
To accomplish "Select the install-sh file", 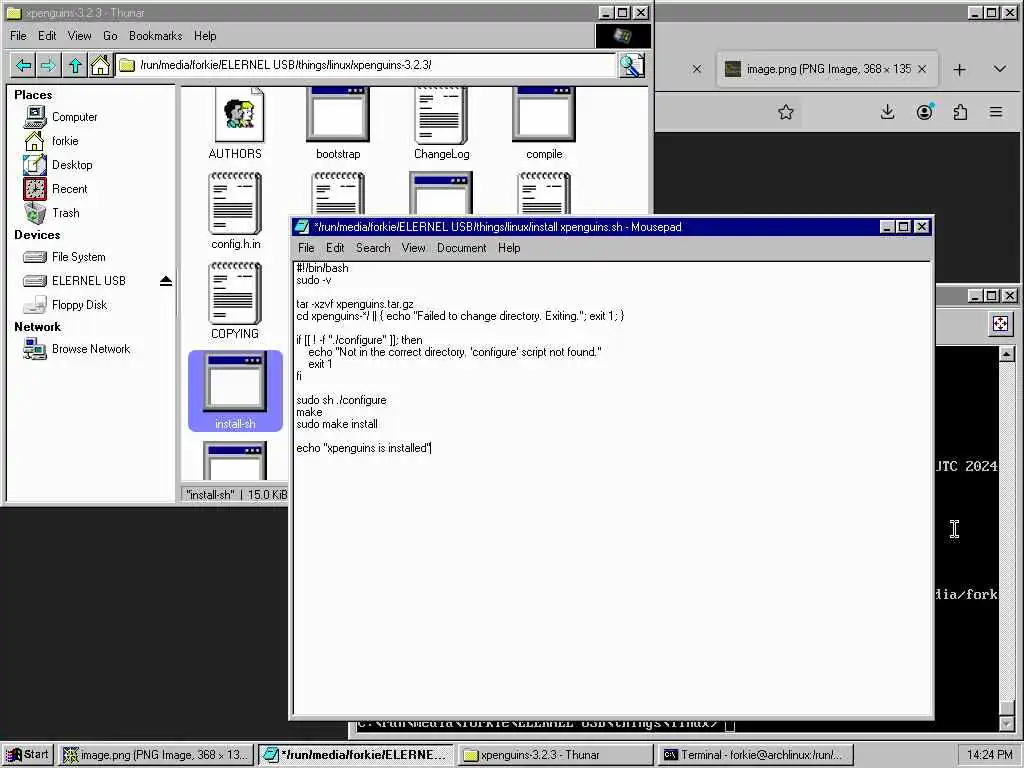I will (x=235, y=391).
